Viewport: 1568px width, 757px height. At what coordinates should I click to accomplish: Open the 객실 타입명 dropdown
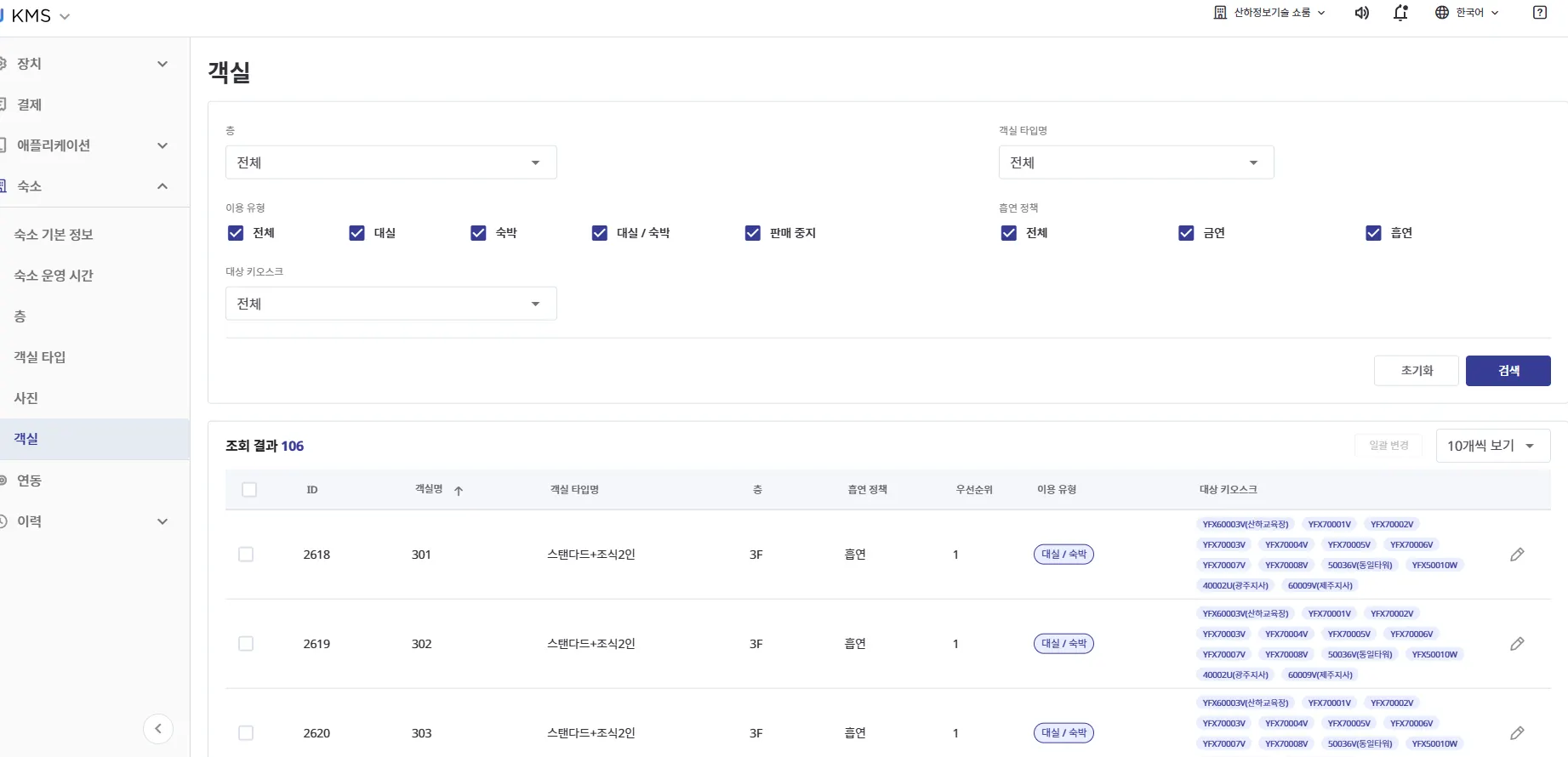pos(1136,162)
